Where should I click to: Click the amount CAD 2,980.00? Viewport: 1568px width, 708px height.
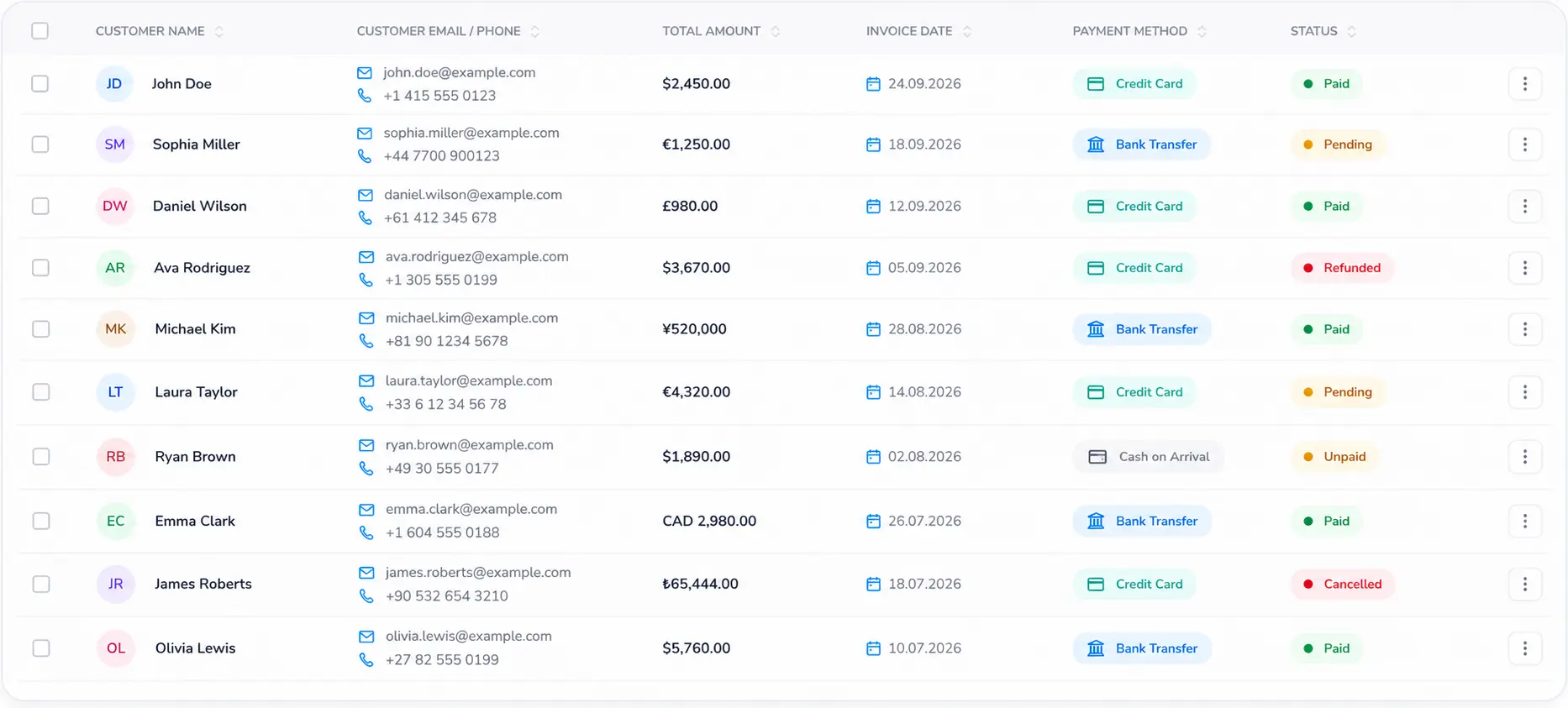(709, 521)
